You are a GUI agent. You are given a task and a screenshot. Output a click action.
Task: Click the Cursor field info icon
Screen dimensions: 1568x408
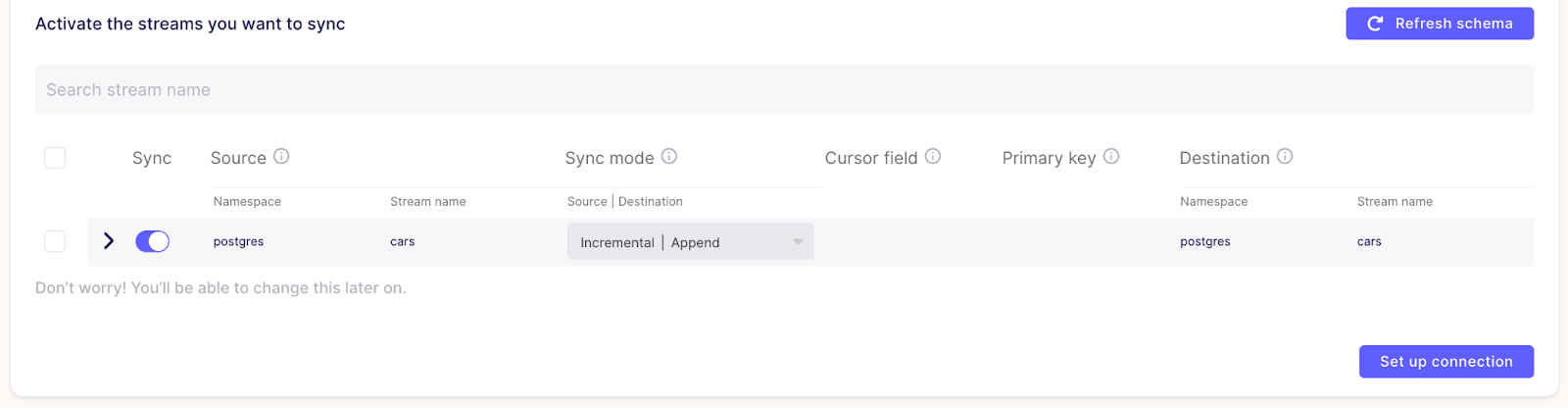coord(933,156)
